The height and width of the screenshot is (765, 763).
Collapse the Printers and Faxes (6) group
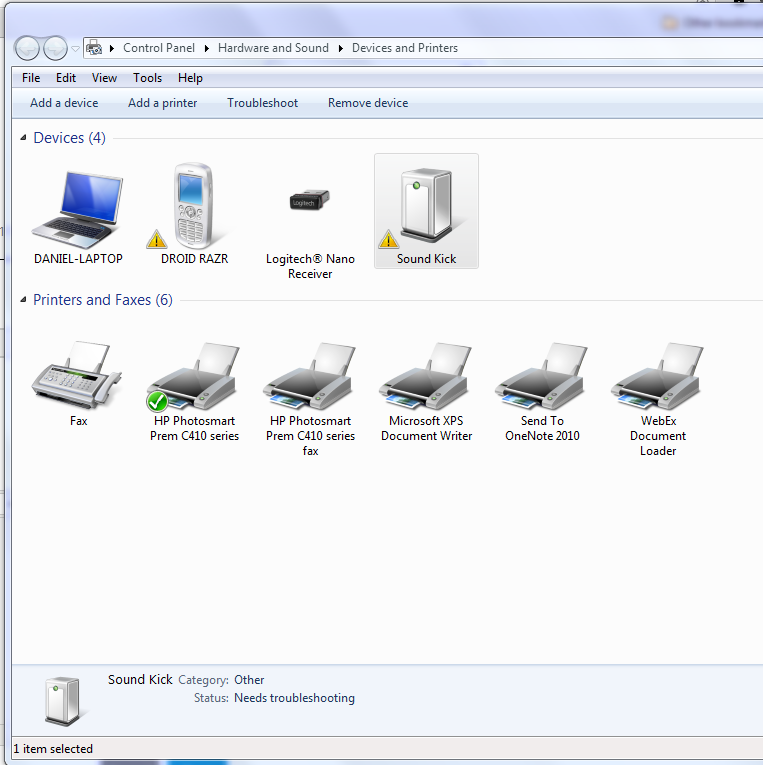point(24,300)
